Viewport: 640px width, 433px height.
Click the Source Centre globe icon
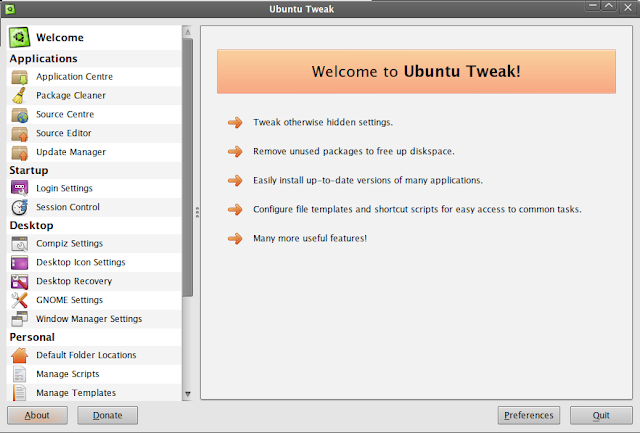(20, 115)
